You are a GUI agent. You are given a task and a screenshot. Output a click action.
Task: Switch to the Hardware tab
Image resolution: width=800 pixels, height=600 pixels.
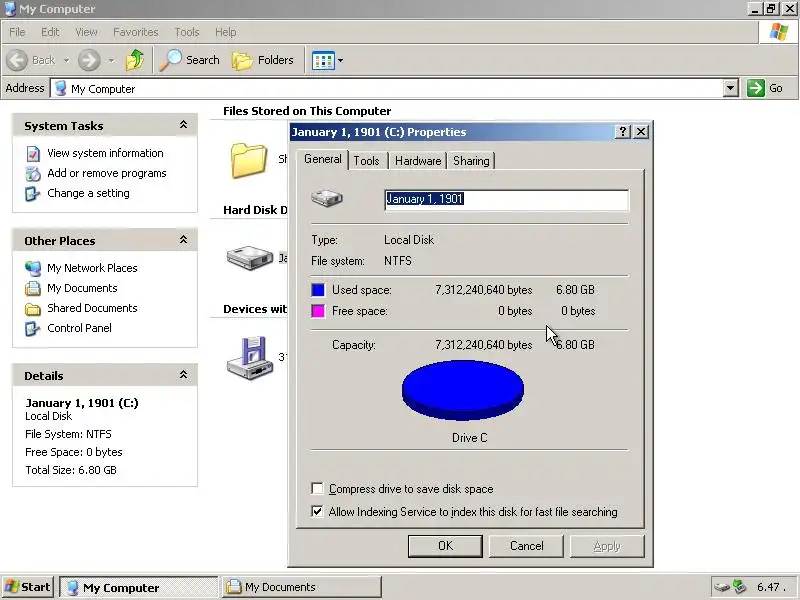418,161
